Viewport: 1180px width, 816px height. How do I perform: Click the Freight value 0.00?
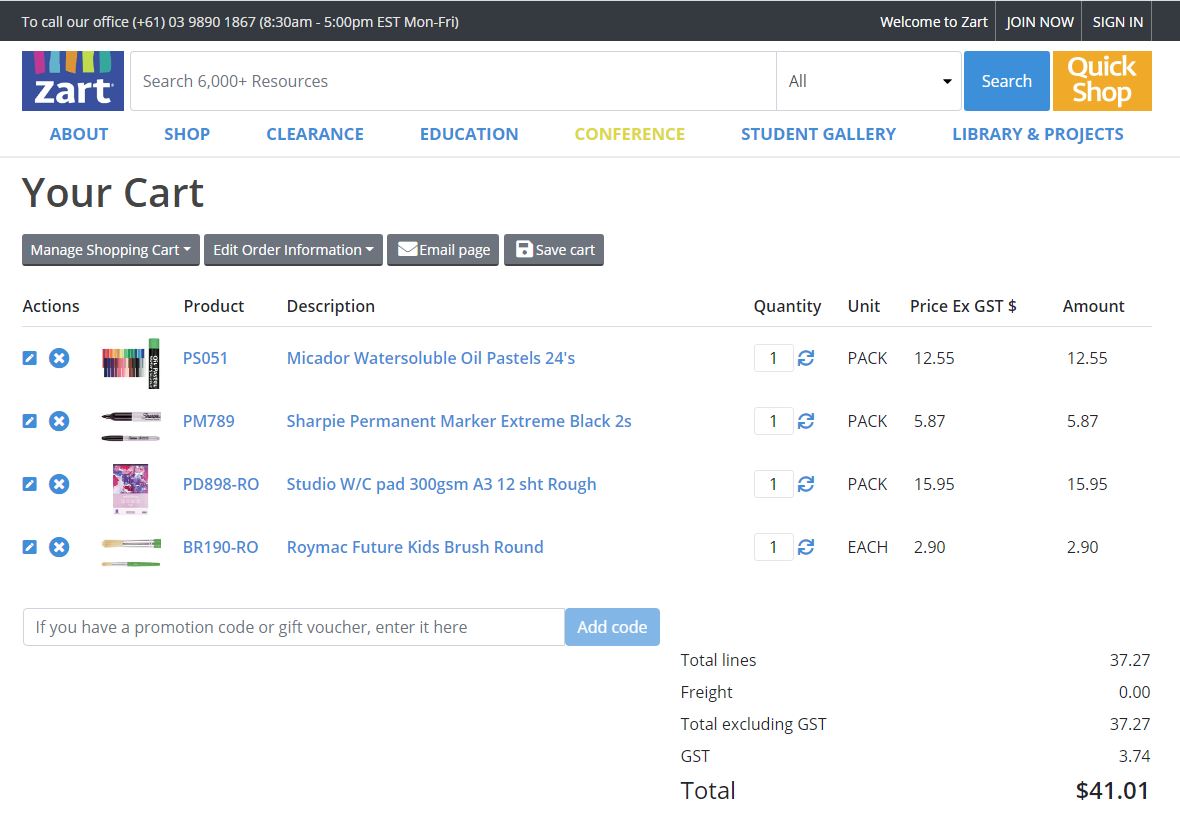click(x=1134, y=693)
